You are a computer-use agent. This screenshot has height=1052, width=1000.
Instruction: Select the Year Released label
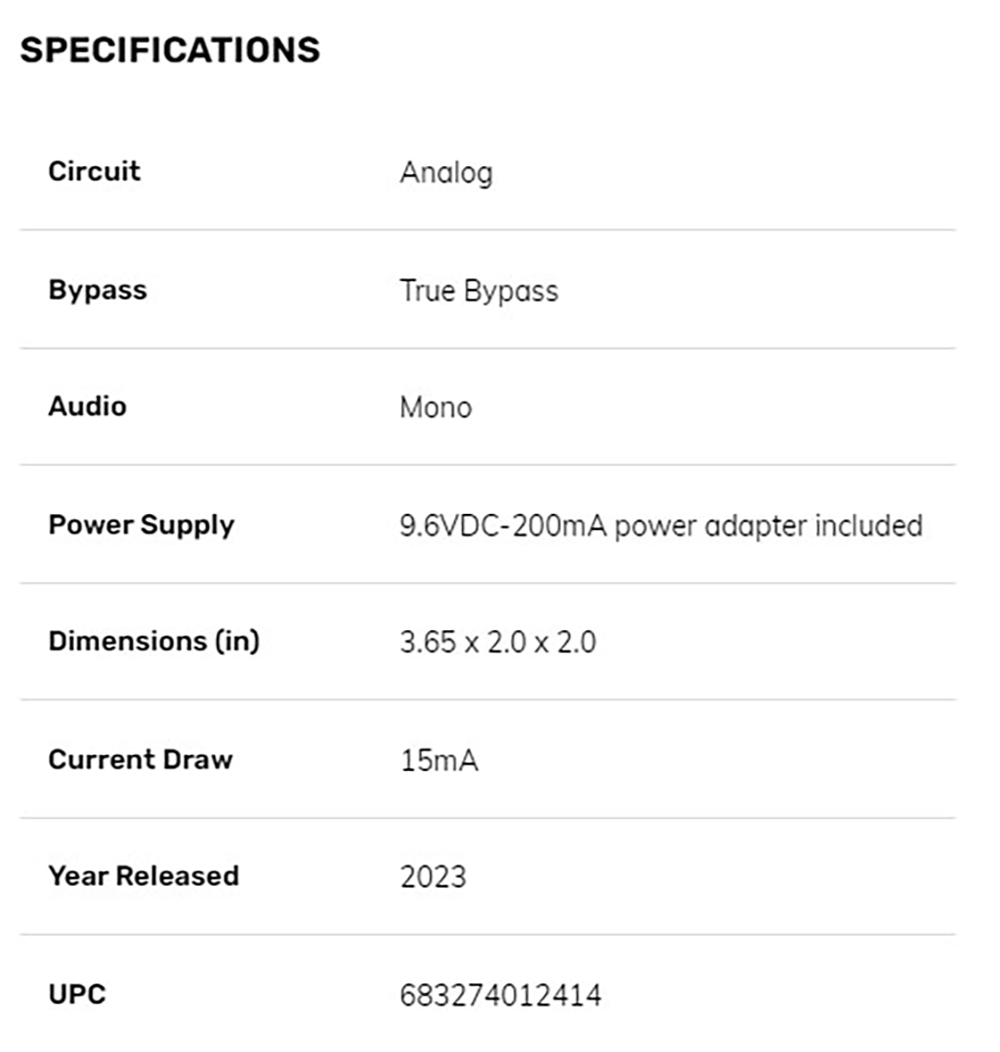click(143, 876)
